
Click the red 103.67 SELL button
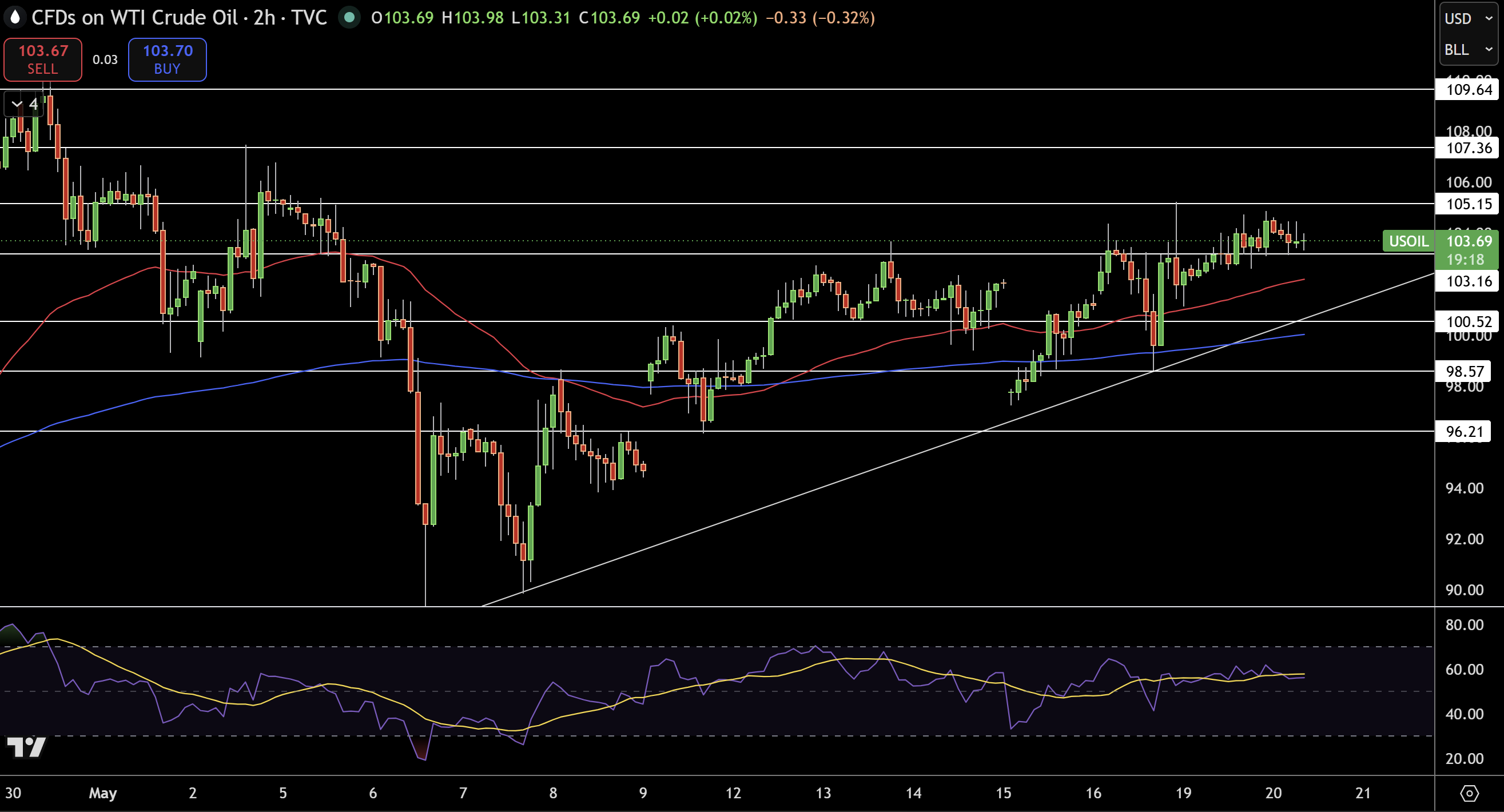(x=43, y=59)
